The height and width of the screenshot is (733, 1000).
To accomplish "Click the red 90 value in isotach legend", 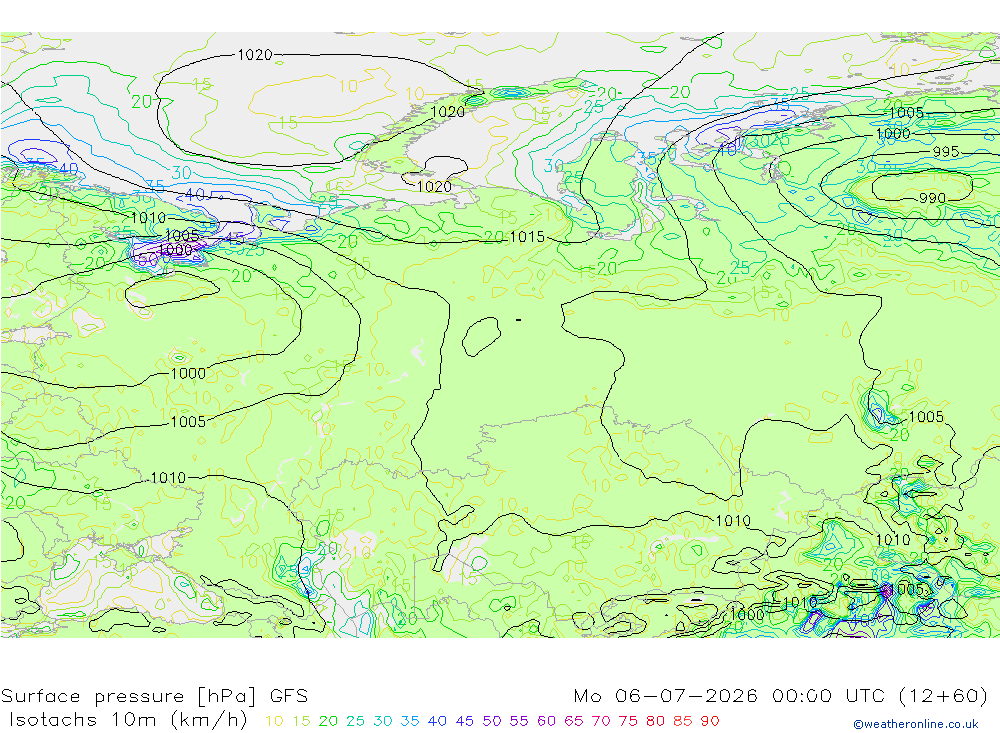I will (x=710, y=721).
